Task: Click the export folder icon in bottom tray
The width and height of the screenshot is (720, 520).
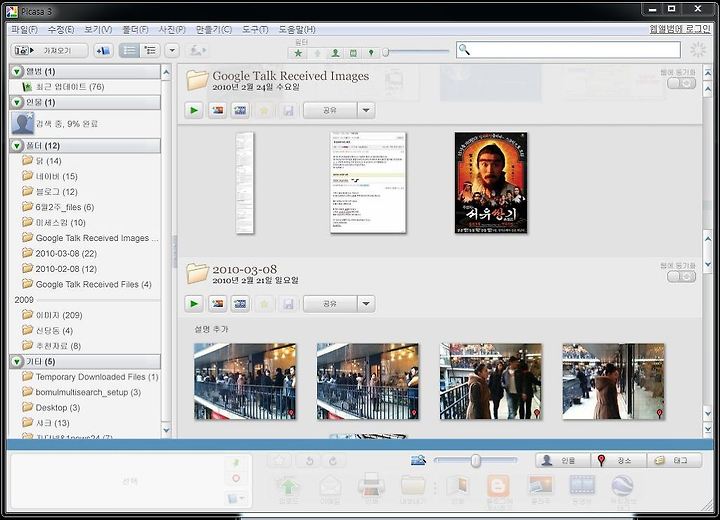Action: click(412, 486)
